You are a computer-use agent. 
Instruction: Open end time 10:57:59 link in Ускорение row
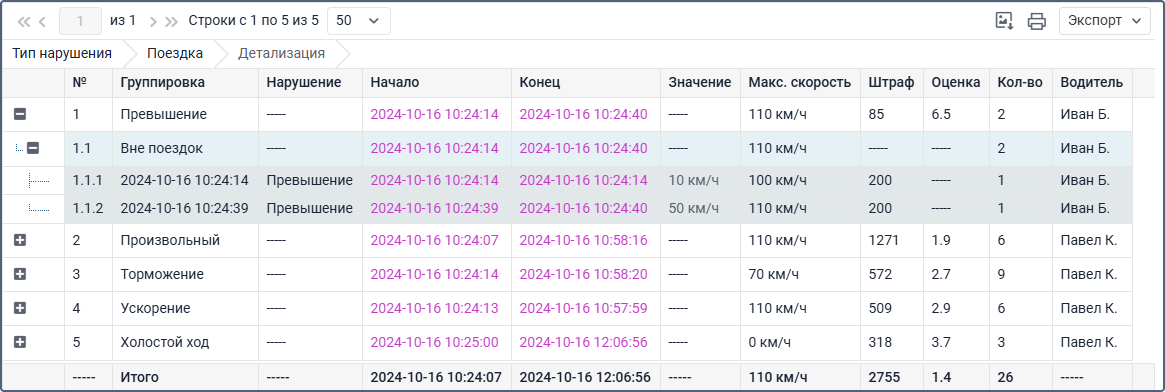pos(583,308)
